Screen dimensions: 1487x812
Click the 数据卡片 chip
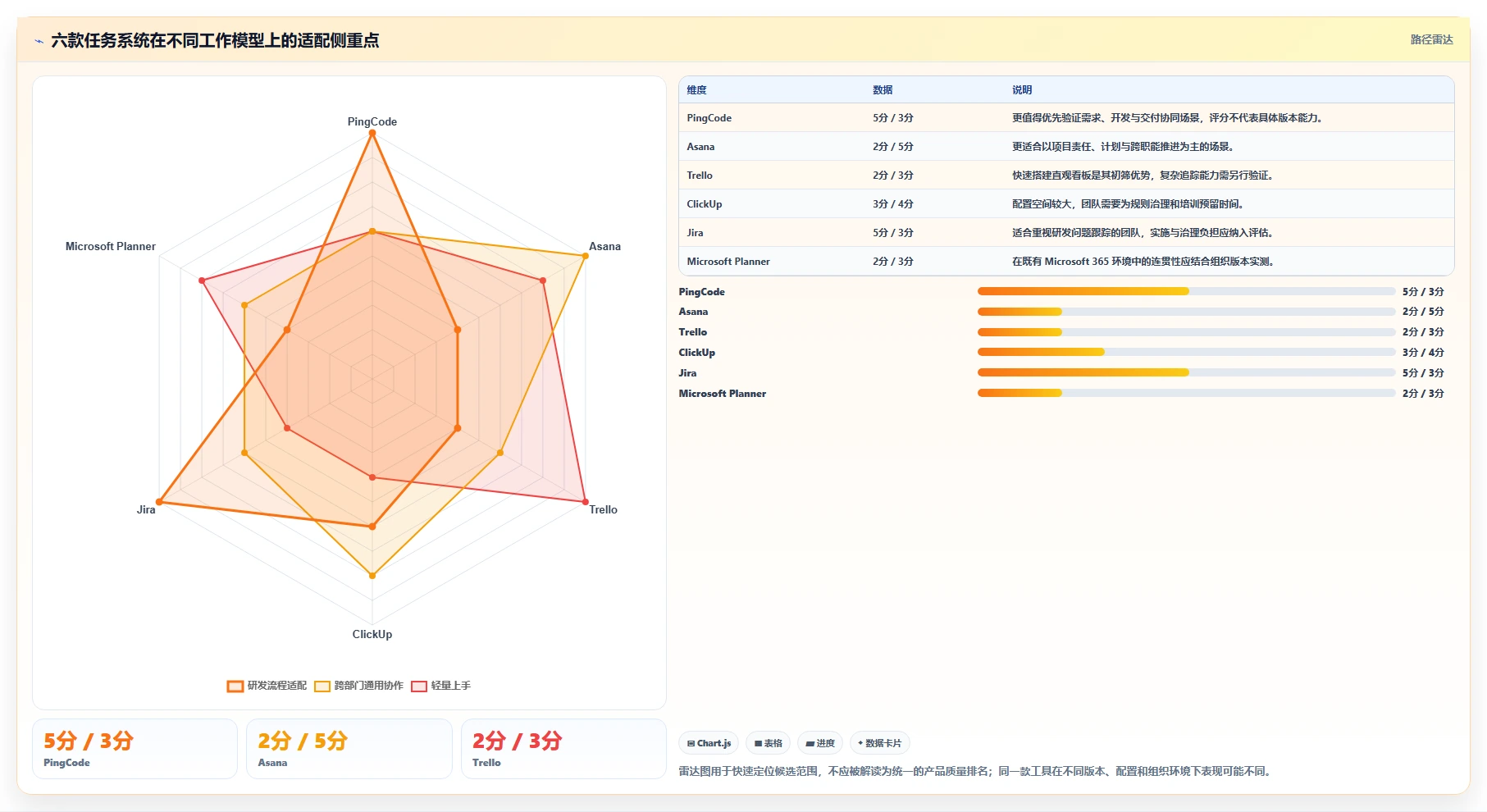879,743
